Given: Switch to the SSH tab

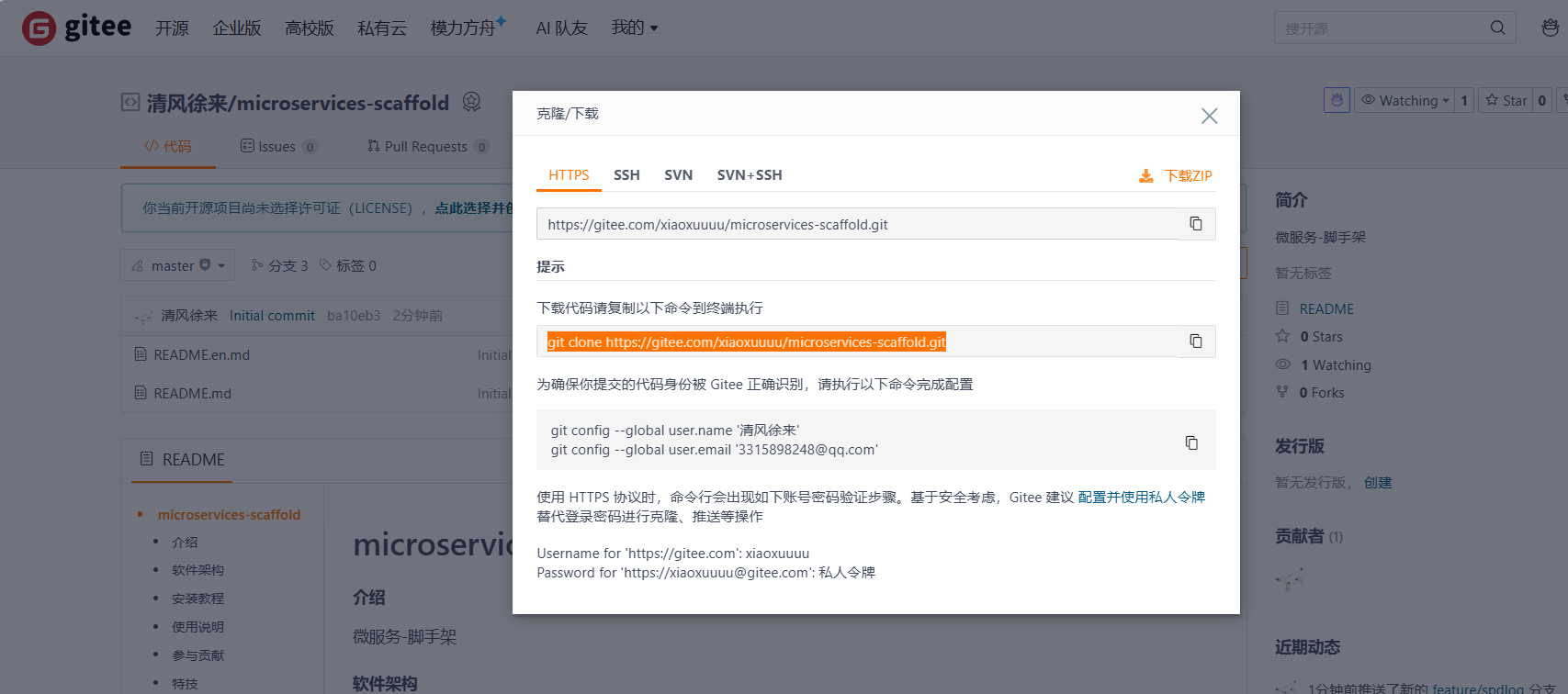Looking at the screenshot, I should (x=626, y=175).
